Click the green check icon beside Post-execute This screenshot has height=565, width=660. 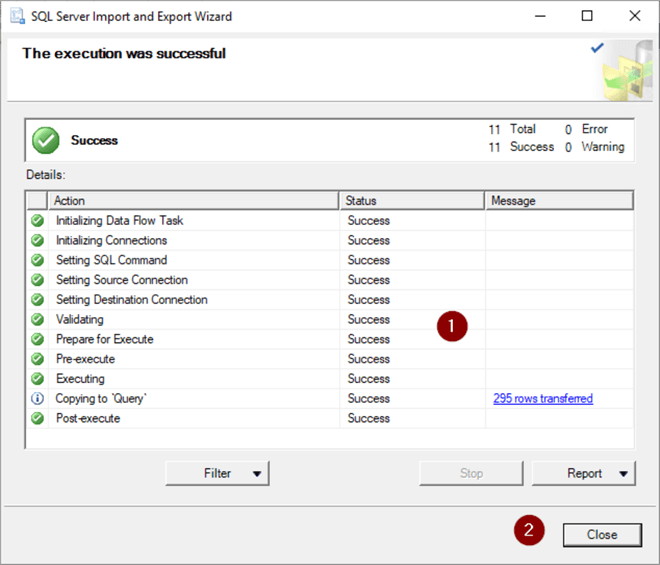37,419
